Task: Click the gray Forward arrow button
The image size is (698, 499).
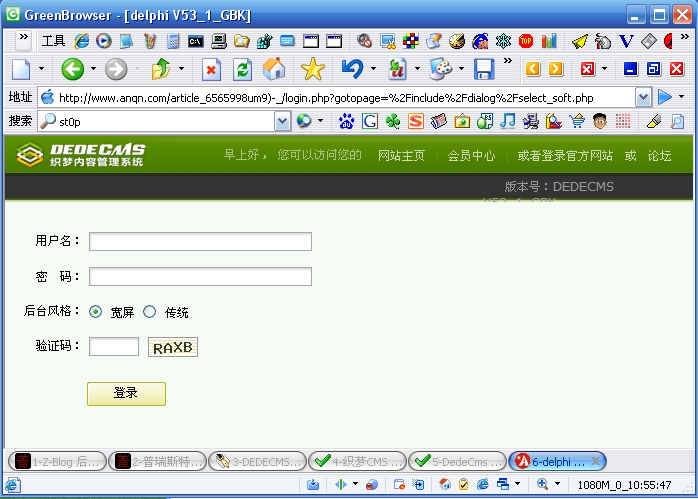Action: click(116, 69)
